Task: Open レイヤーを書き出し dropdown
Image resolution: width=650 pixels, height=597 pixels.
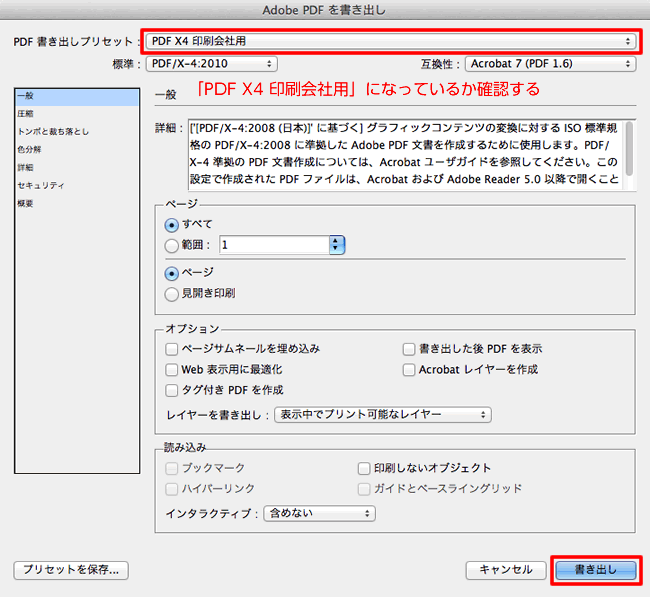Action: 383,415
